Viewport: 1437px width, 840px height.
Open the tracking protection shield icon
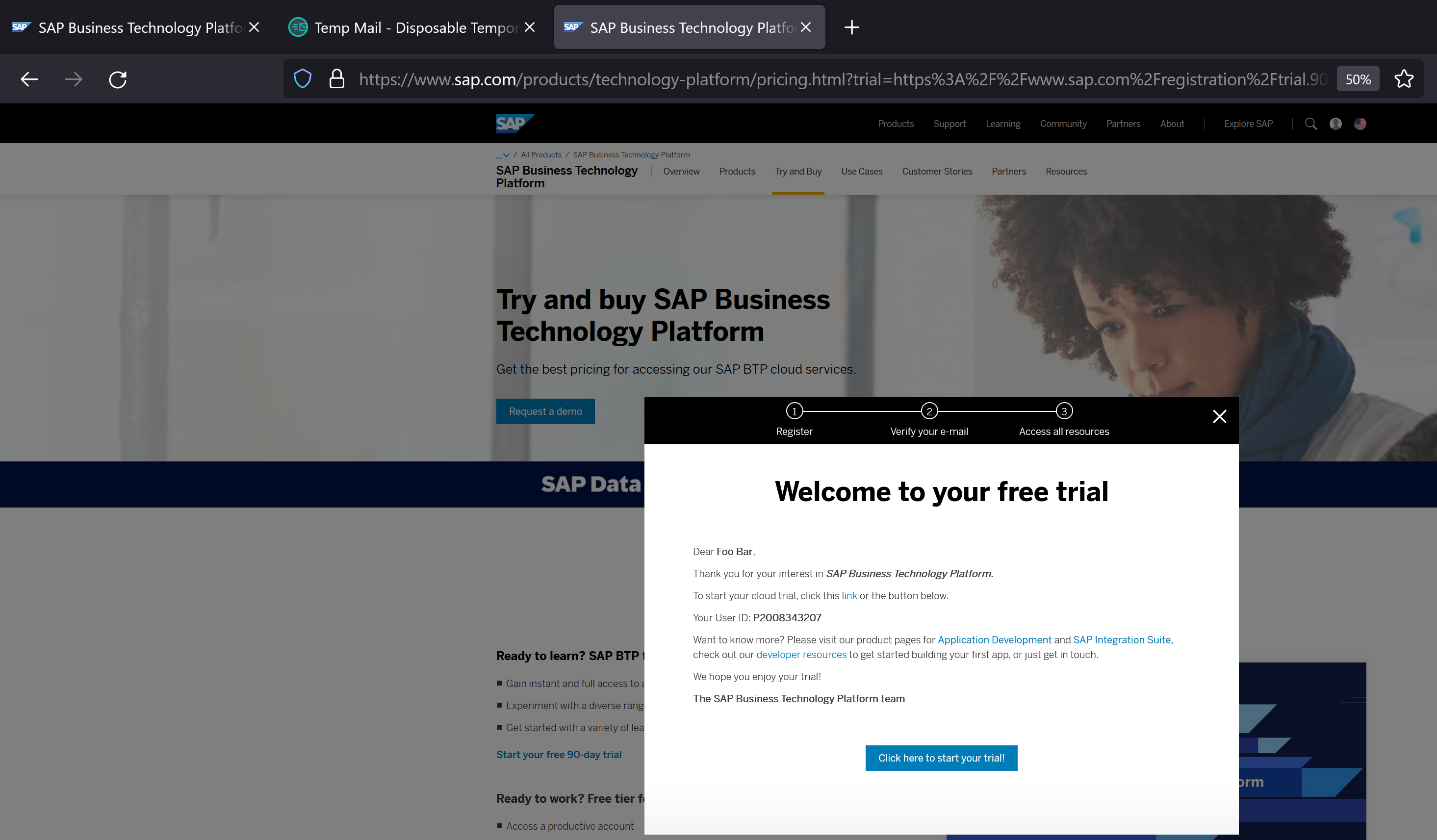pos(302,79)
